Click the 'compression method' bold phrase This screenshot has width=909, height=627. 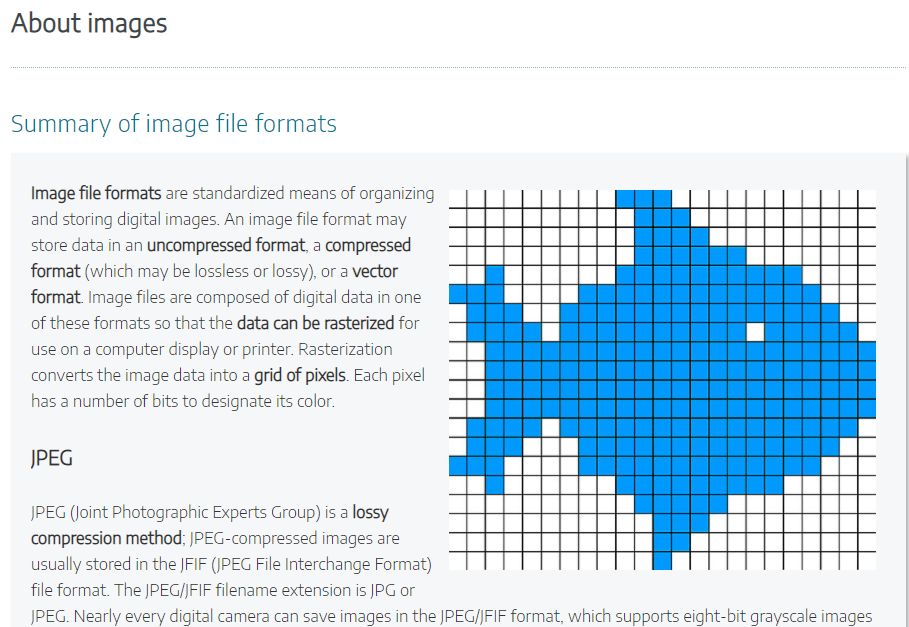tap(107, 538)
